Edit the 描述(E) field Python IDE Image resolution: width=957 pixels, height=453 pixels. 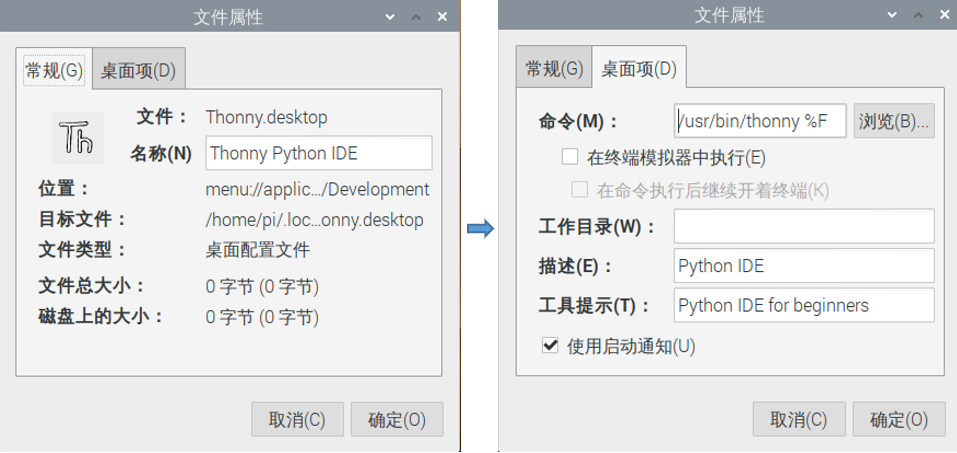tap(804, 266)
